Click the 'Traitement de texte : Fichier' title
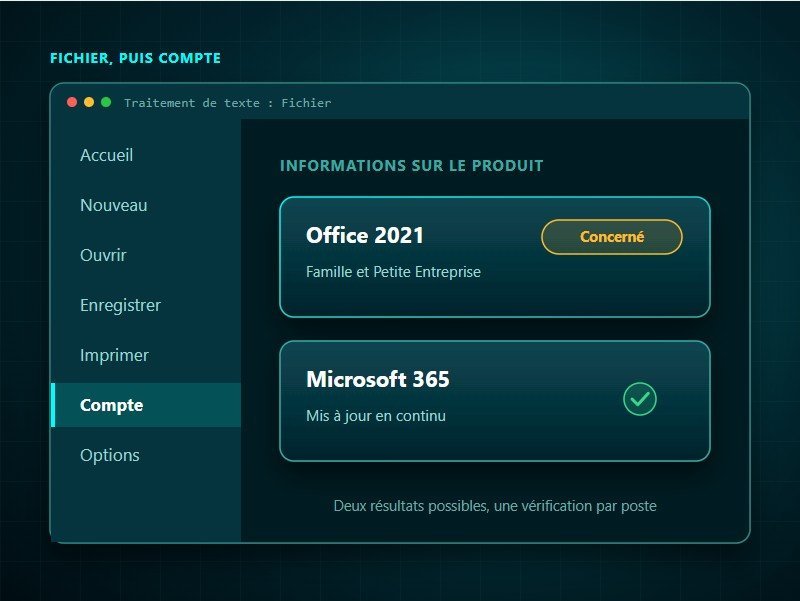Screen dimensions: 800x601 pos(228,103)
